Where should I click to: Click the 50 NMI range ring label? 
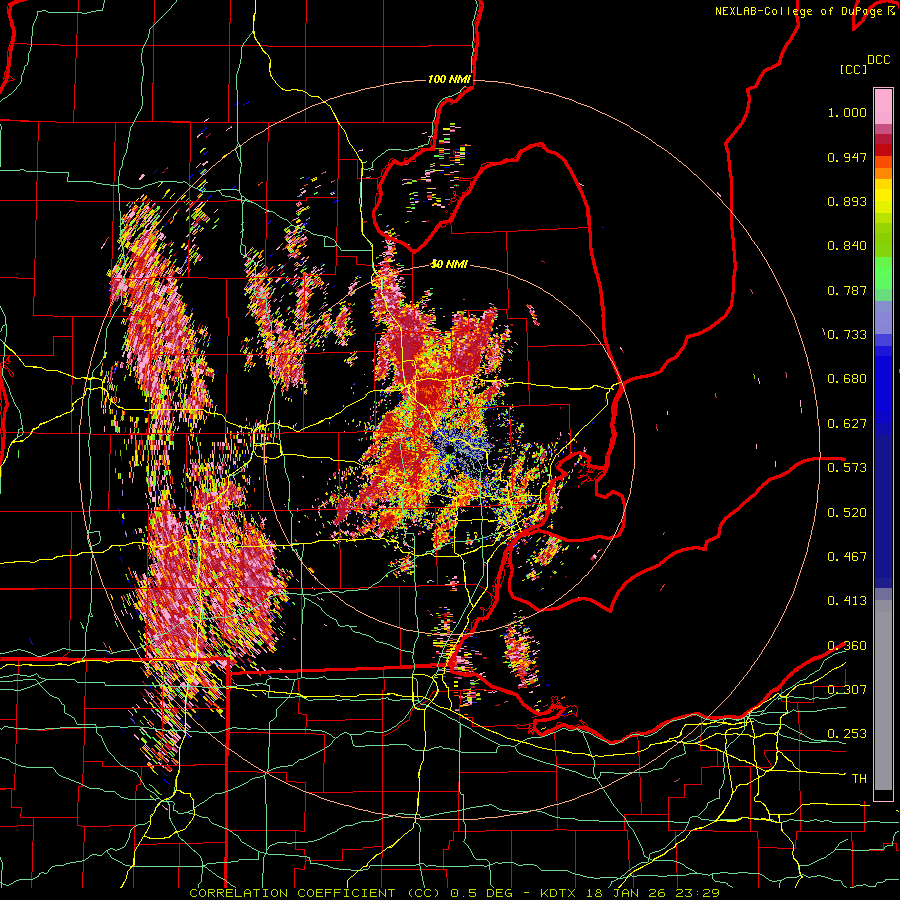(x=449, y=264)
